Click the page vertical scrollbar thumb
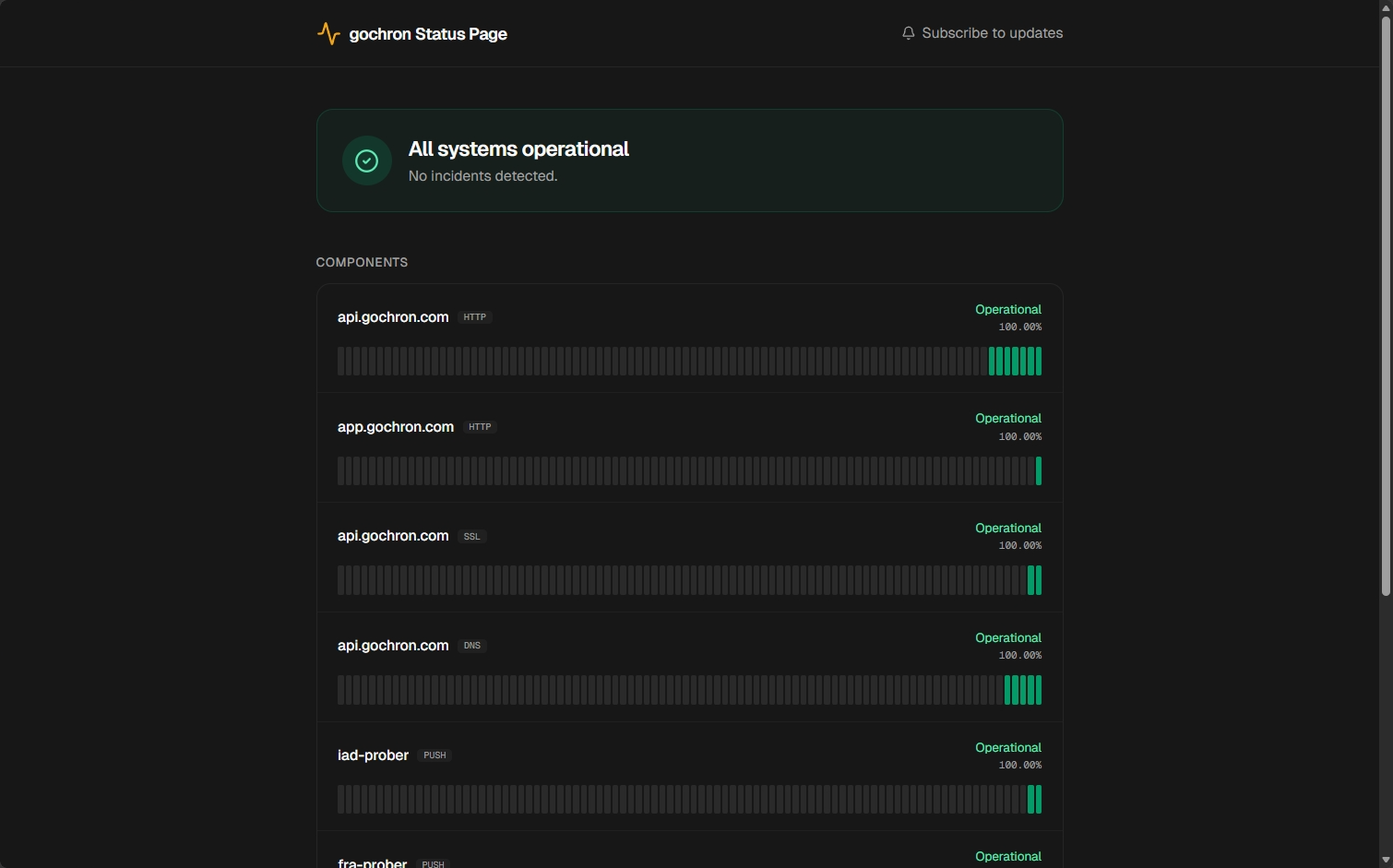 click(x=1386, y=304)
